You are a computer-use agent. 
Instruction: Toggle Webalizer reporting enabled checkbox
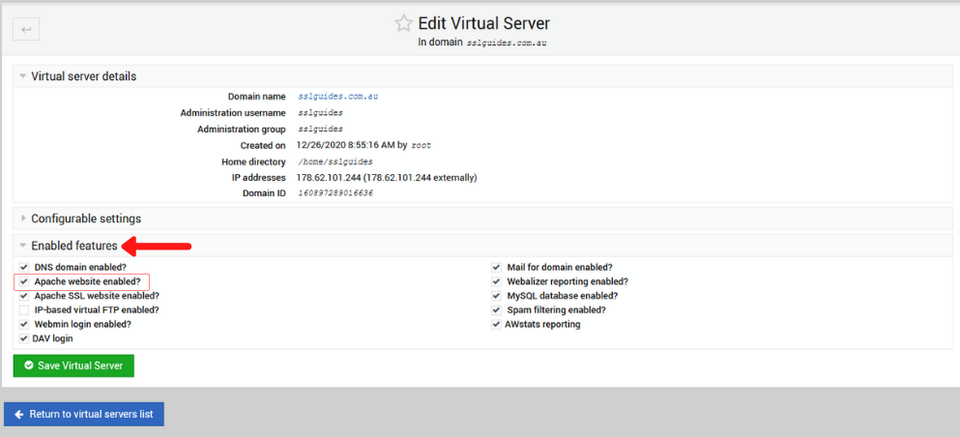tap(496, 282)
